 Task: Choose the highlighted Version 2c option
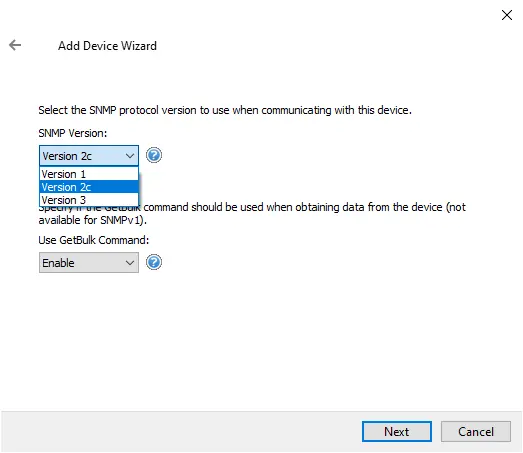click(89, 187)
